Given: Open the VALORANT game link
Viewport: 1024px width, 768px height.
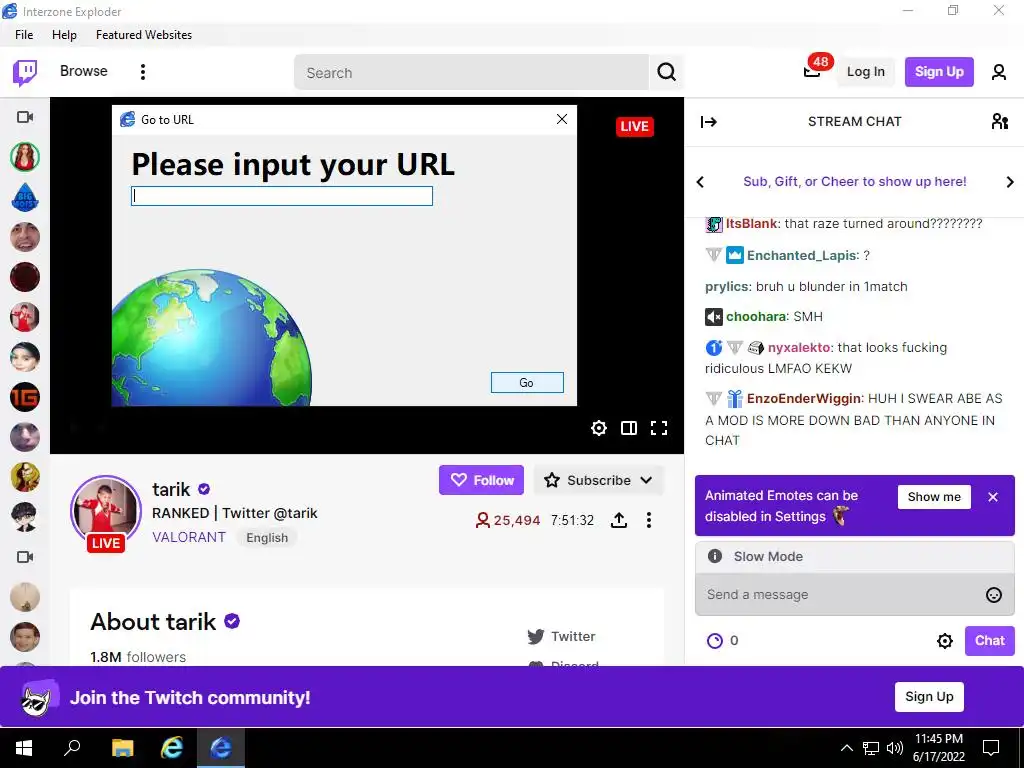Looking at the screenshot, I should (189, 537).
